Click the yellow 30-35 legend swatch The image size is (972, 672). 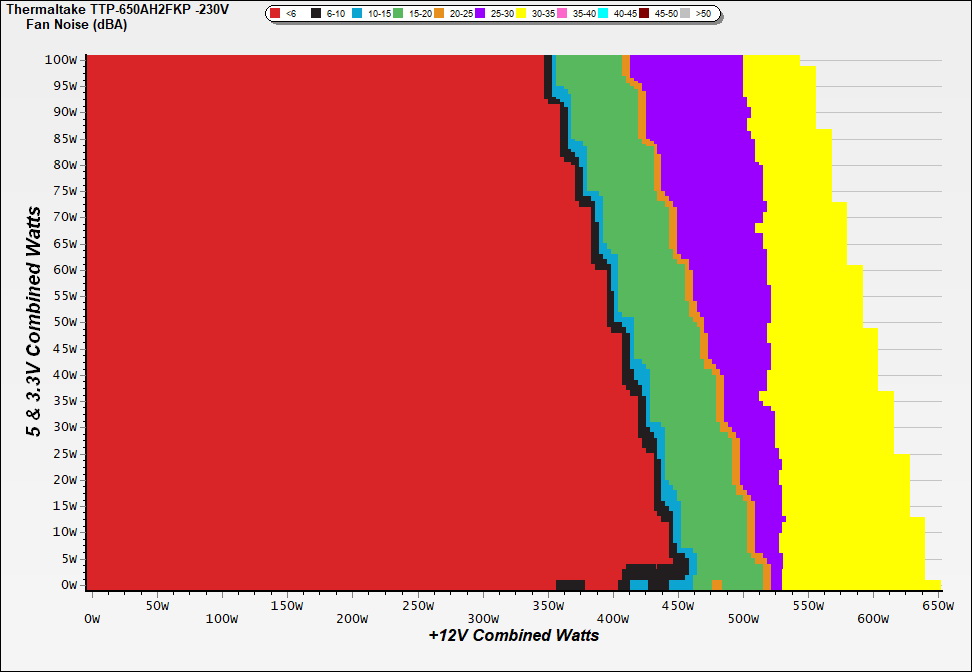pos(522,14)
